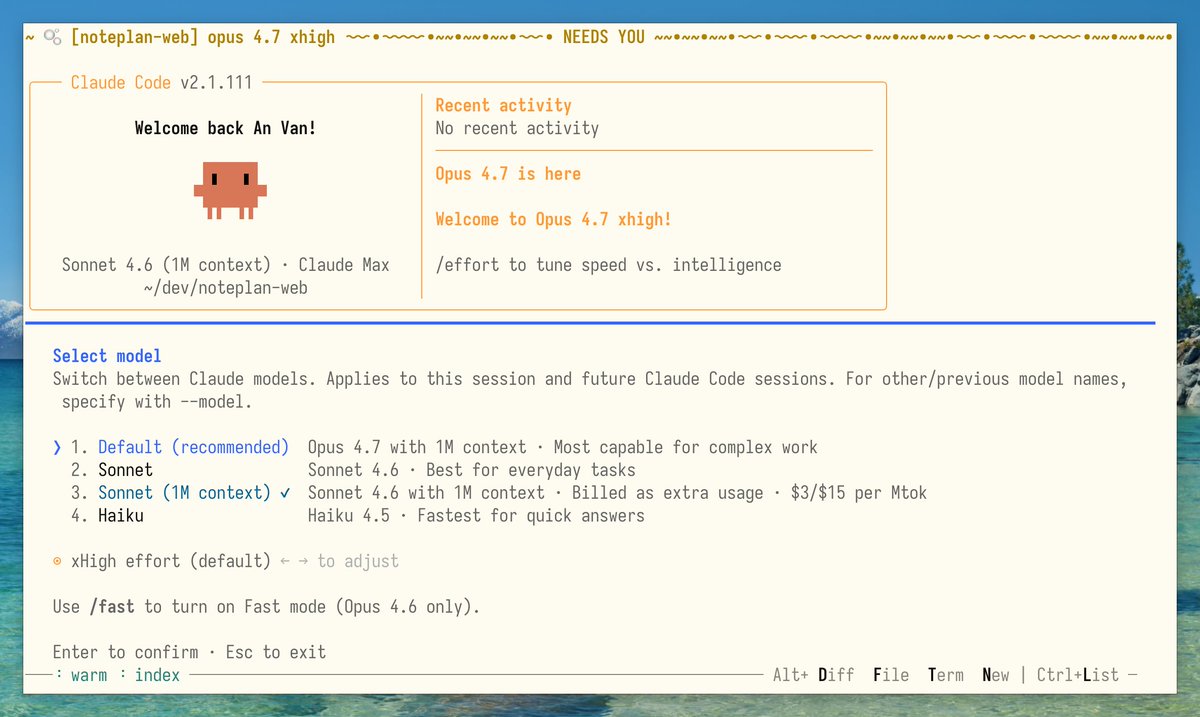Image resolution: width=1200 pixels, height=717 pixels.
Task: Click 'Haiku 4.5 · Fastest for quick answers' description
Action: (x=476, y=516)
